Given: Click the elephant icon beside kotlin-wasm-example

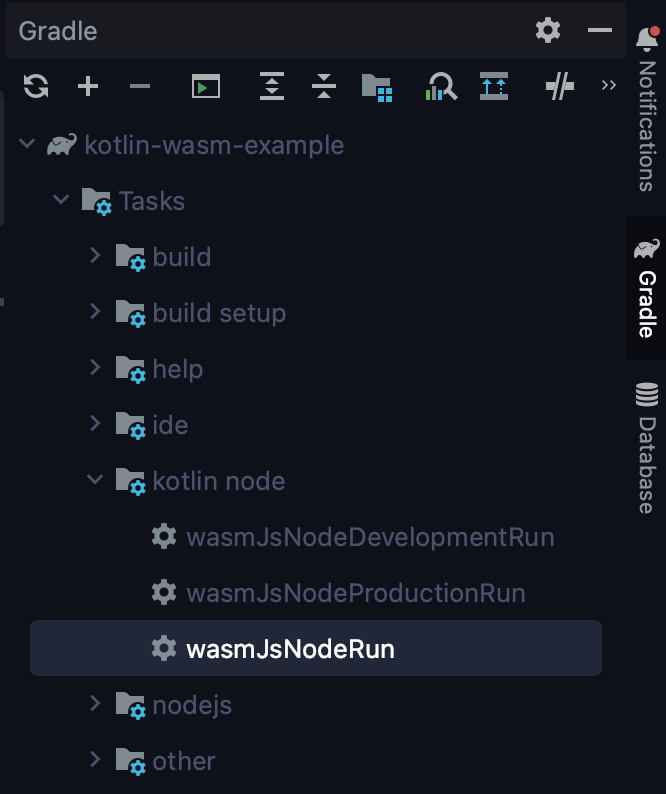Looking at the screenshot, I should tap(62, 144).
